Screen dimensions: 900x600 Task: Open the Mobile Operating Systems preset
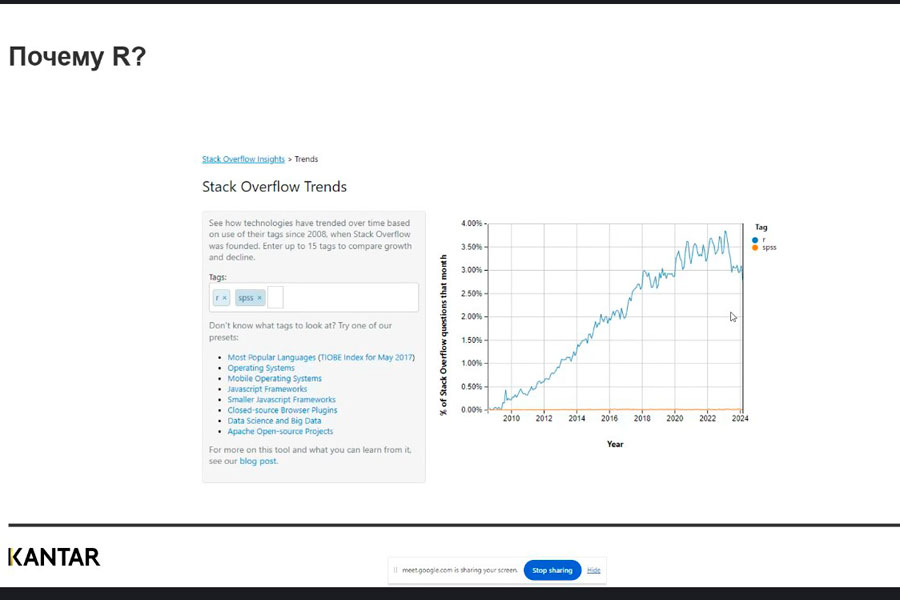pyautogui.click(x=274, y=378)
